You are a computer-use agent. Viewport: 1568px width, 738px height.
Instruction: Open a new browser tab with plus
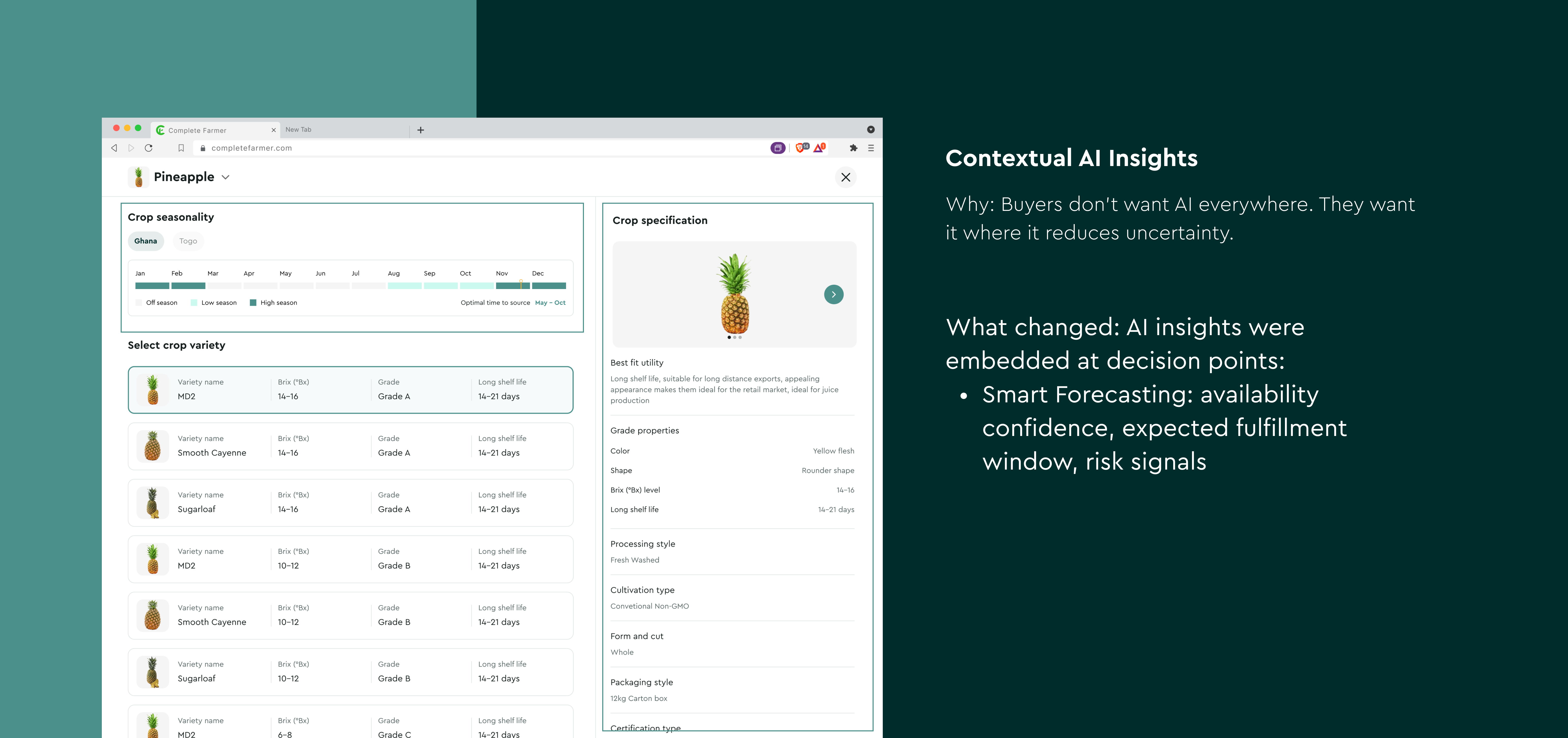421,130
